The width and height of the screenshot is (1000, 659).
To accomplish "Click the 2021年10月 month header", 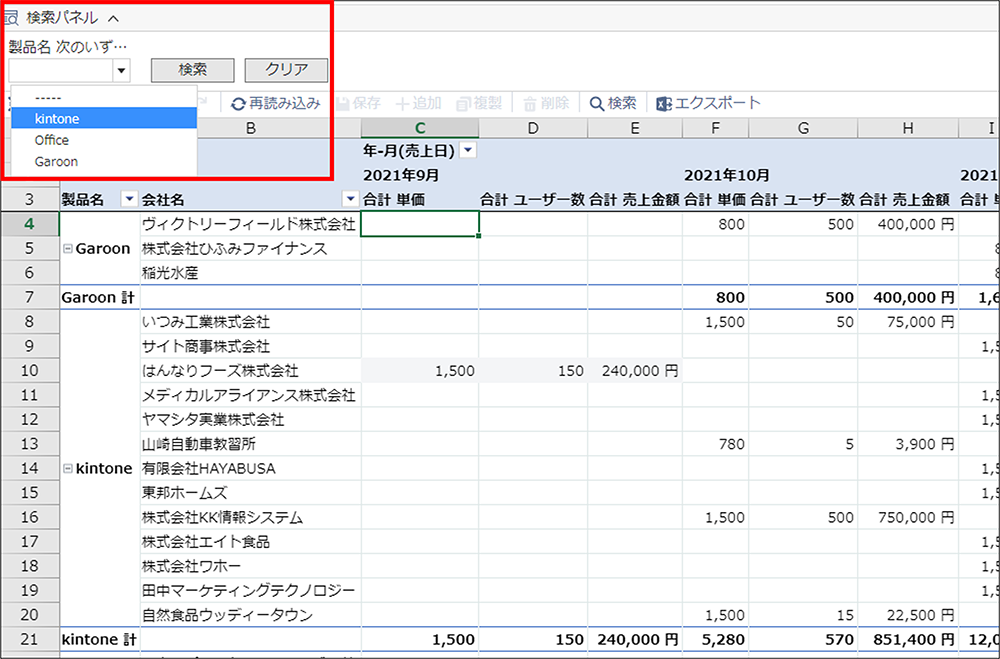I will tap(726, 175).
